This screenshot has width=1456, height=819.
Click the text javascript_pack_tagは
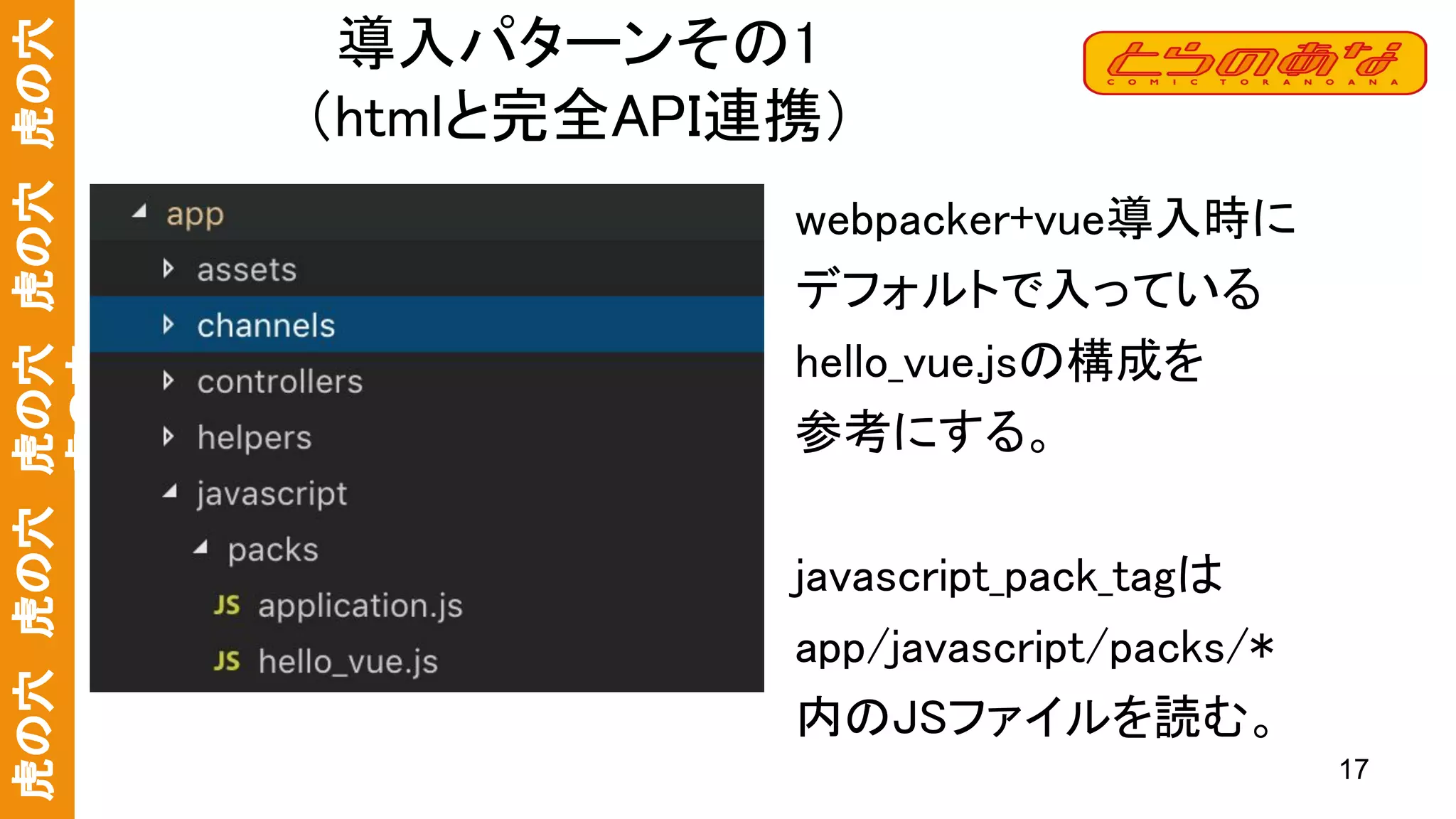[x=1007, y=575]
